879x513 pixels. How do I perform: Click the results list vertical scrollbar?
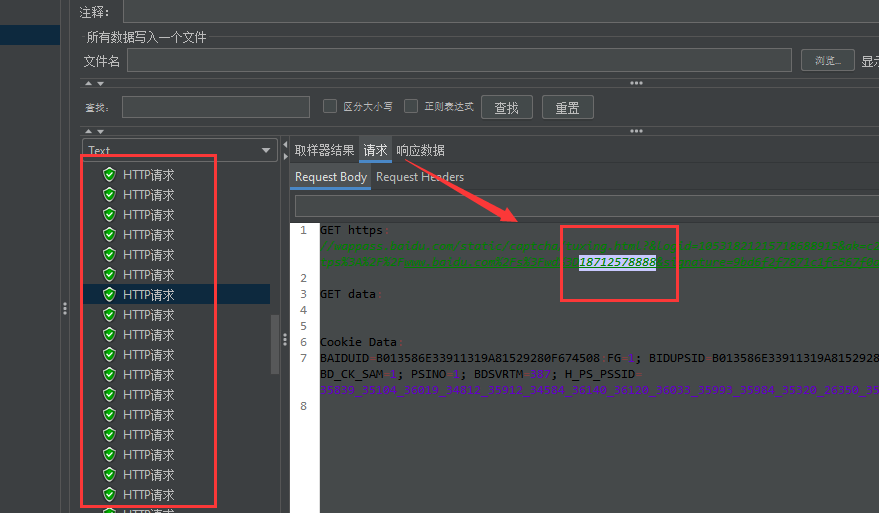(275, 344)
